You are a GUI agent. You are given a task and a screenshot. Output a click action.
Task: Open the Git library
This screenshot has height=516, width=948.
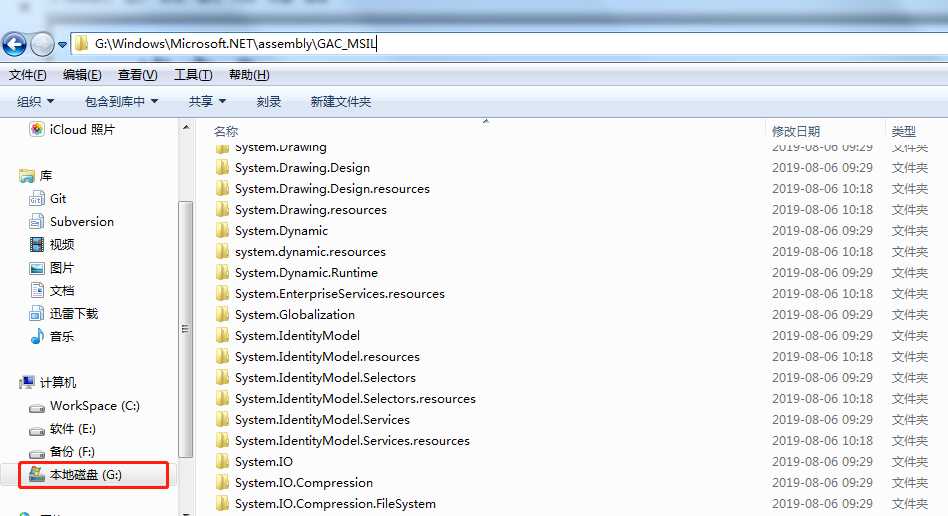click(48, 198)
